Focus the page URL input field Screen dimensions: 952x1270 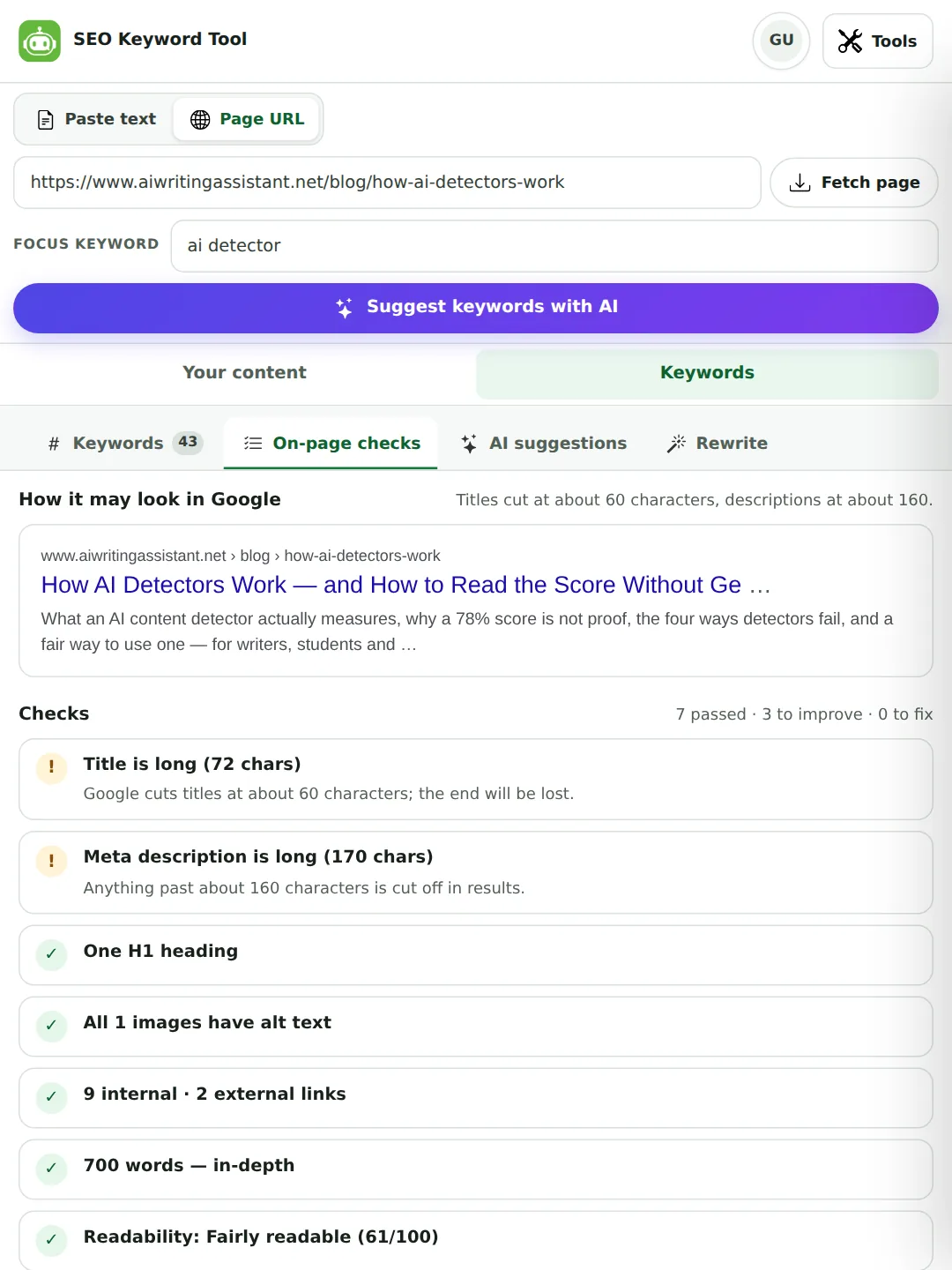(387, 183)
